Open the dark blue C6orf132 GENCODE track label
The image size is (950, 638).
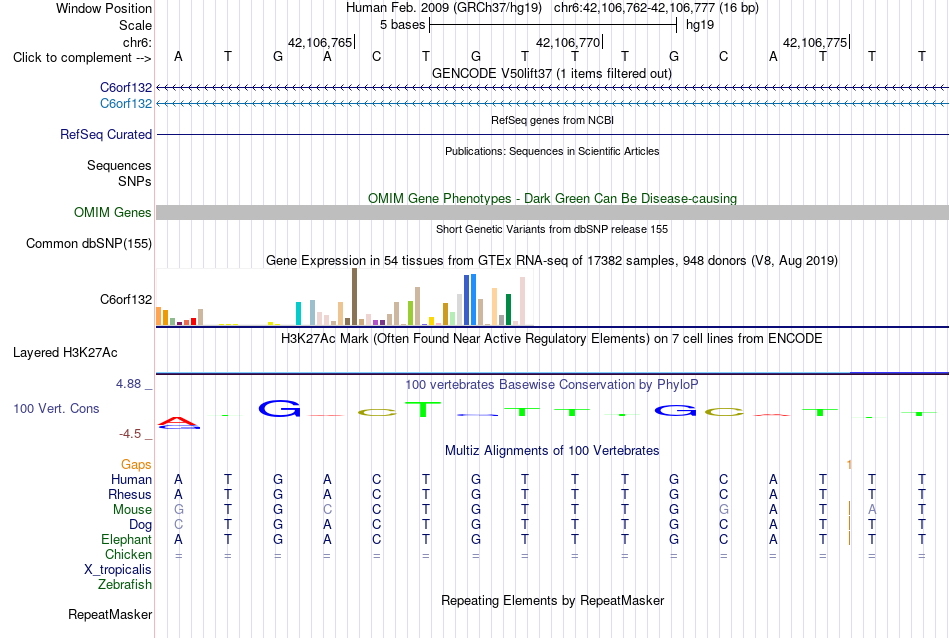coord(126,88)
